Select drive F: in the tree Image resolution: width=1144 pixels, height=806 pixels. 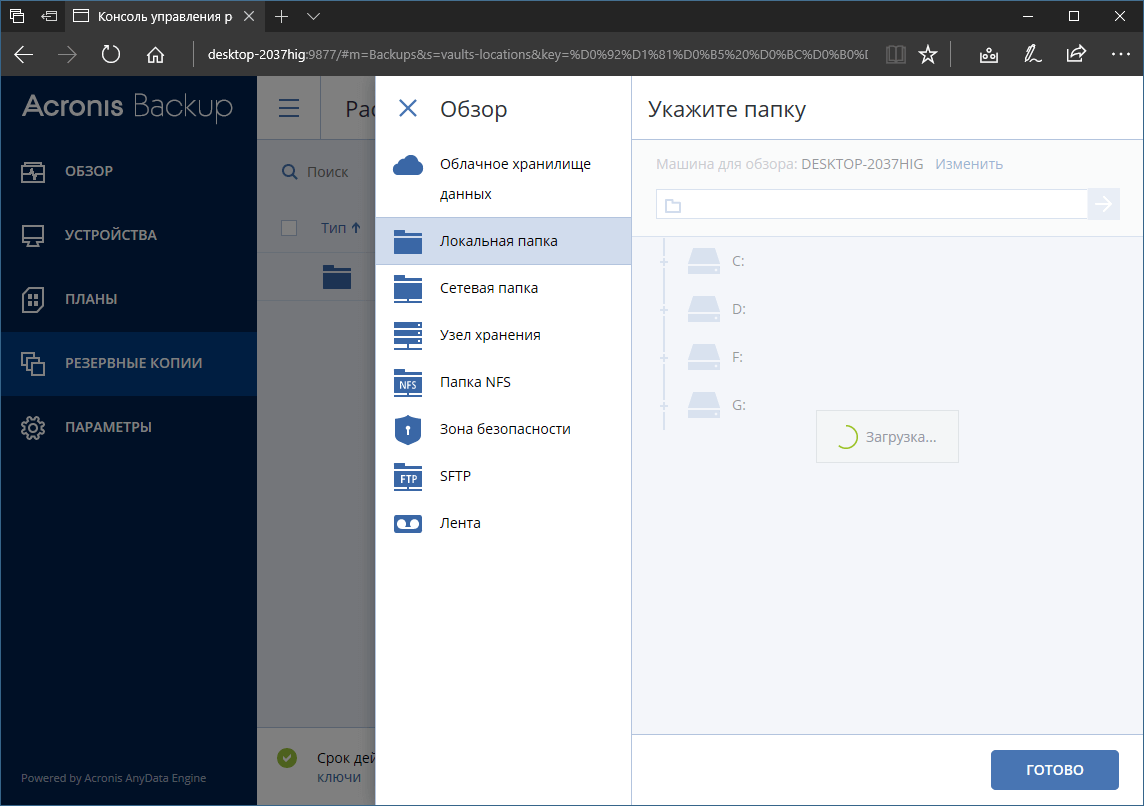[716, 357]
